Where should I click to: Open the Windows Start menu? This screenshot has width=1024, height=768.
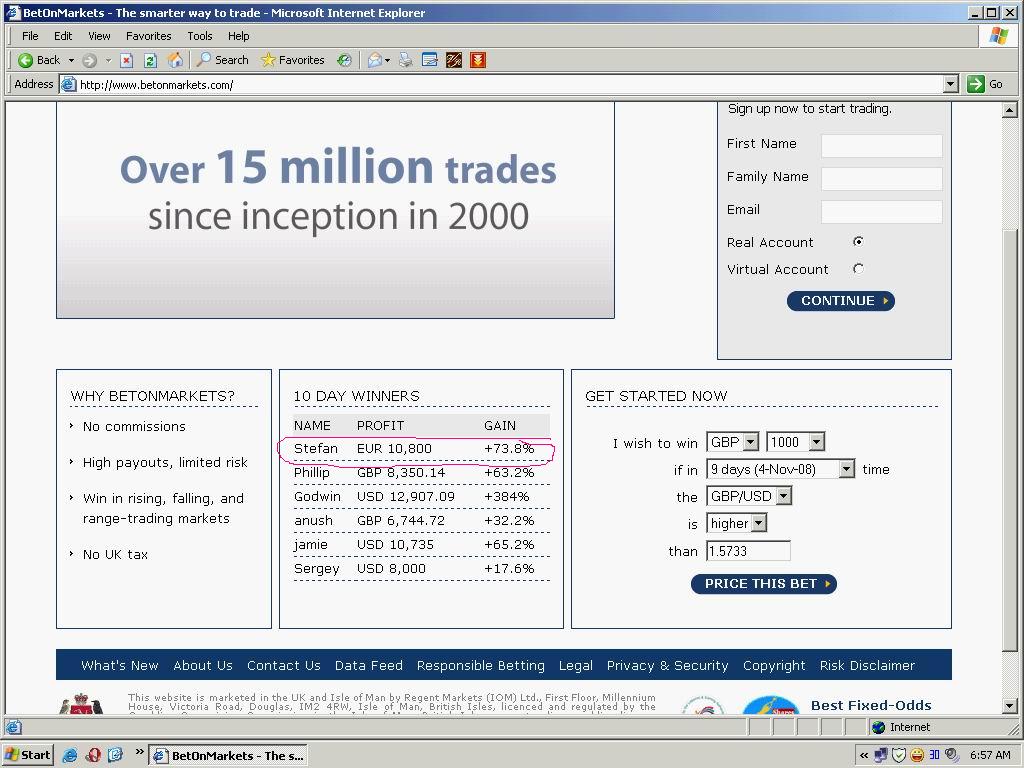27,755
